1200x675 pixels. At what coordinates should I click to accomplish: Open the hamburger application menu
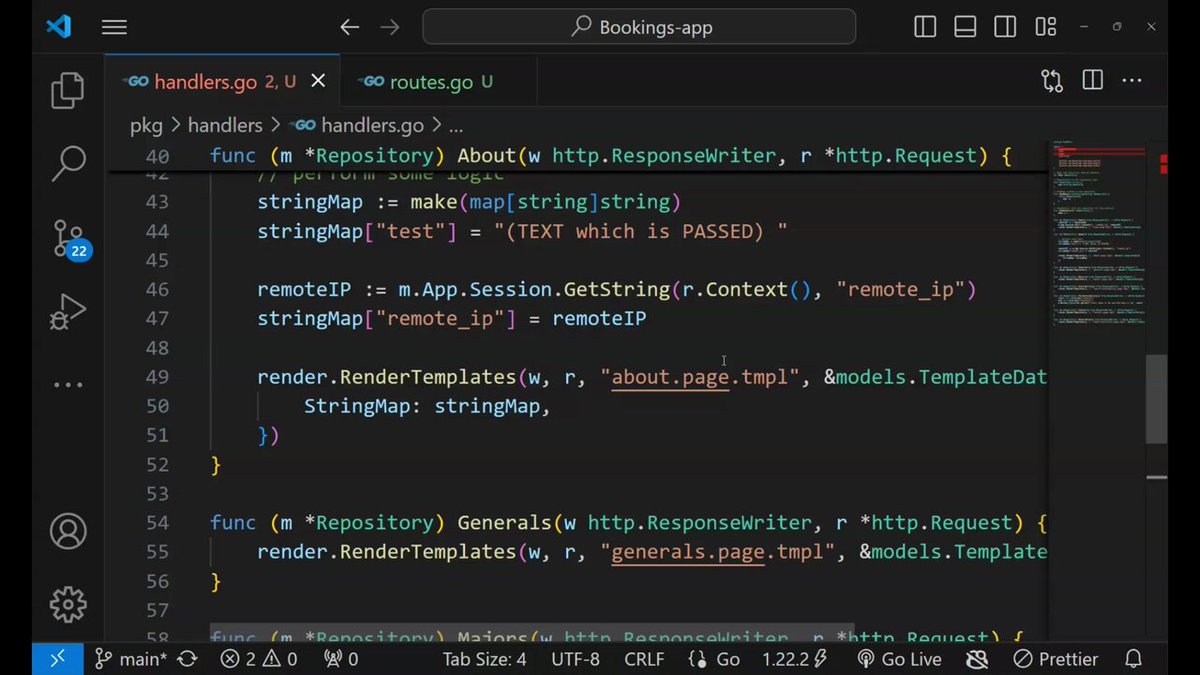click(x=114, y=27)
